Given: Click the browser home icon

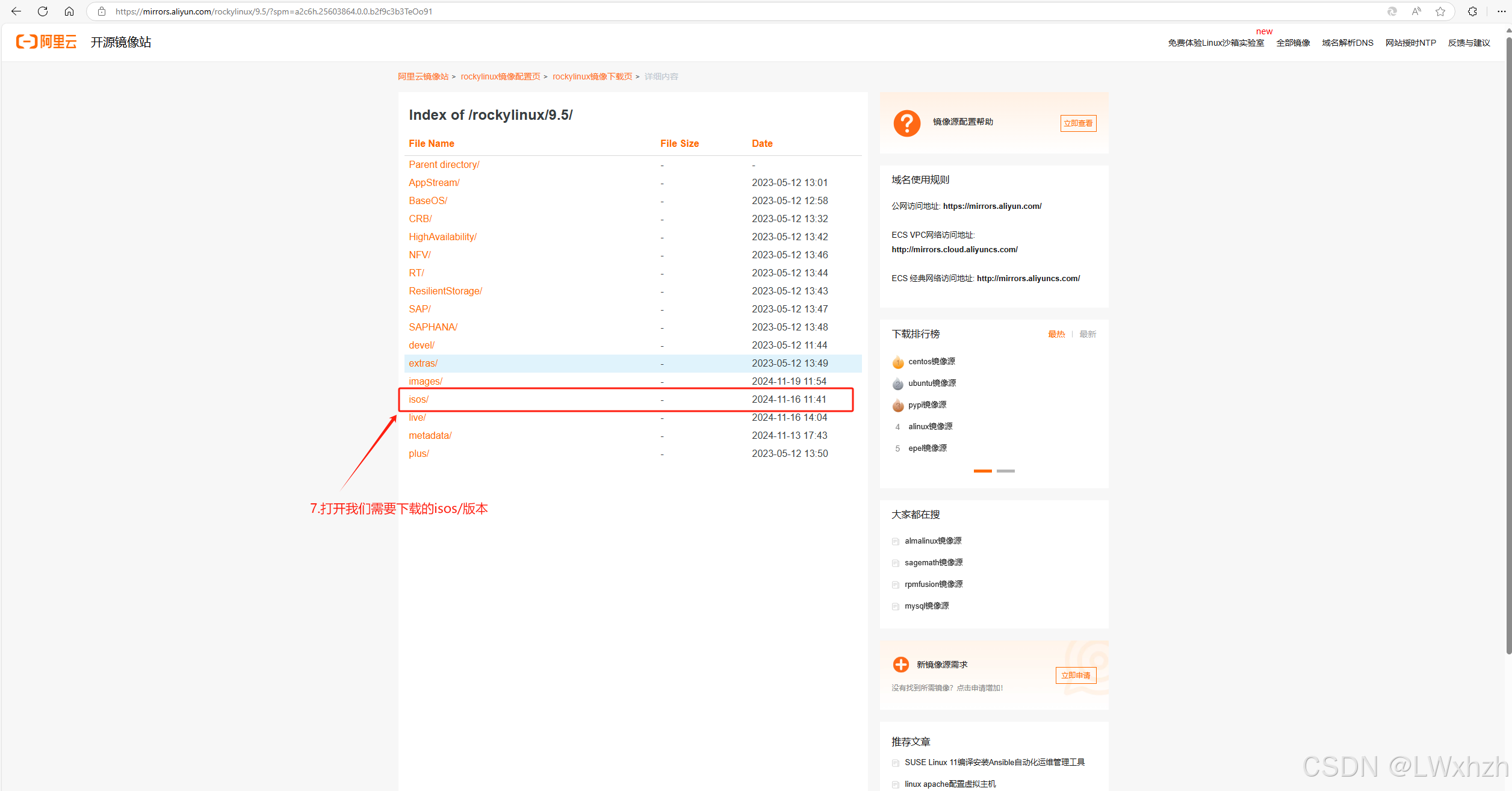Looking at the screenshot, I should (69, 11).
